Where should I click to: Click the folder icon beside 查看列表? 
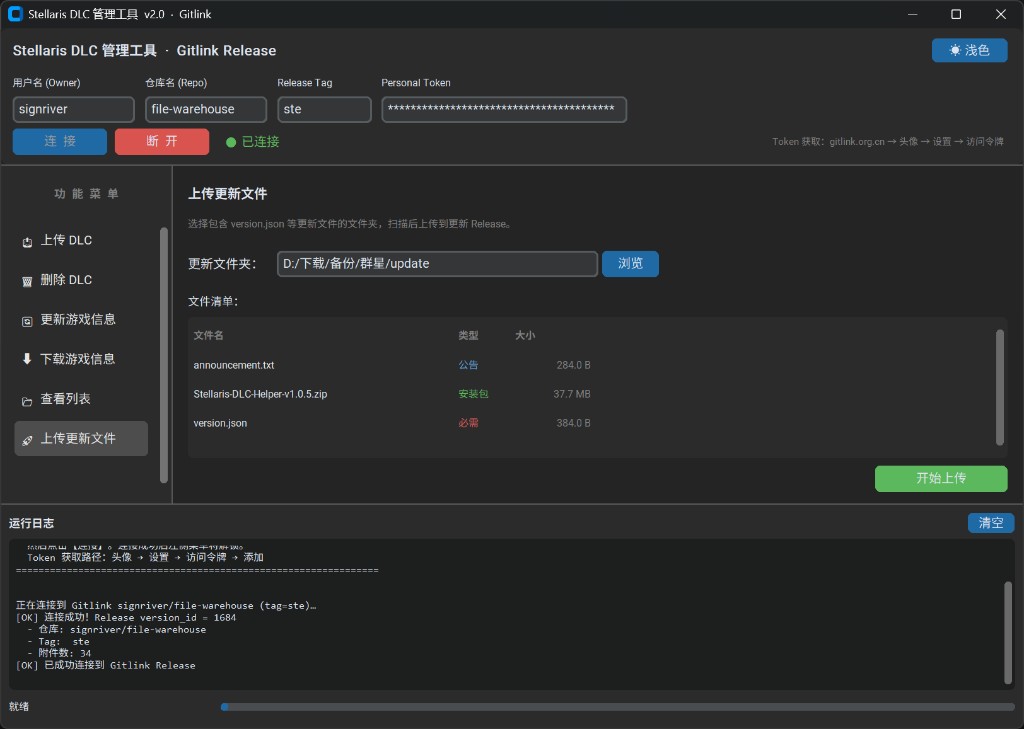click(27, 400)
